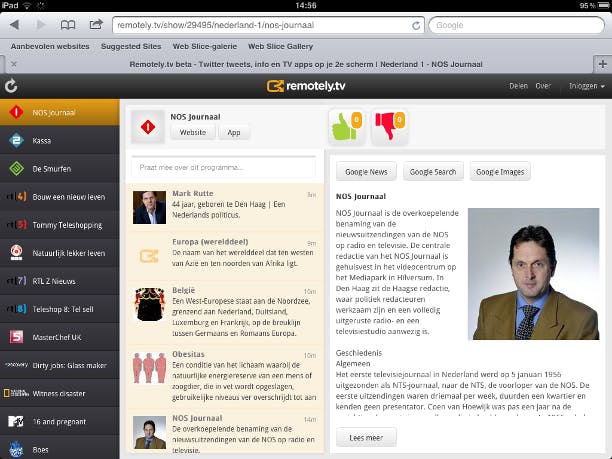
Task: Select 16 and pregnant MTV icon
Action: (16, 421)
